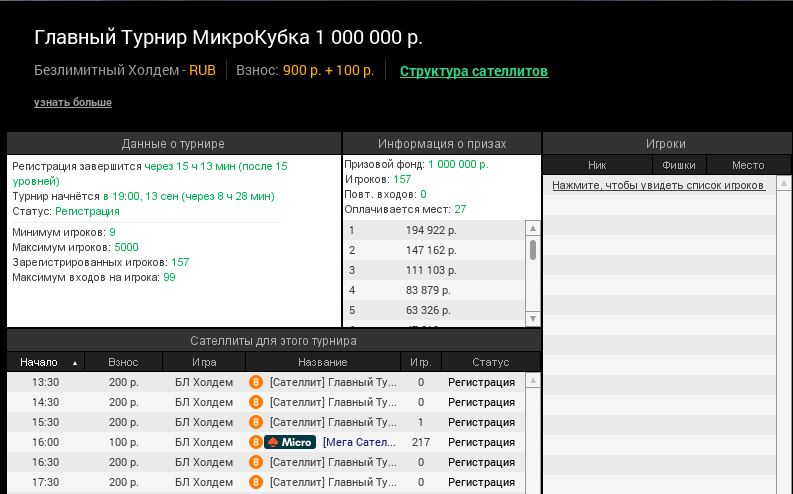Sort players by Фишки column

coord(678,165)
